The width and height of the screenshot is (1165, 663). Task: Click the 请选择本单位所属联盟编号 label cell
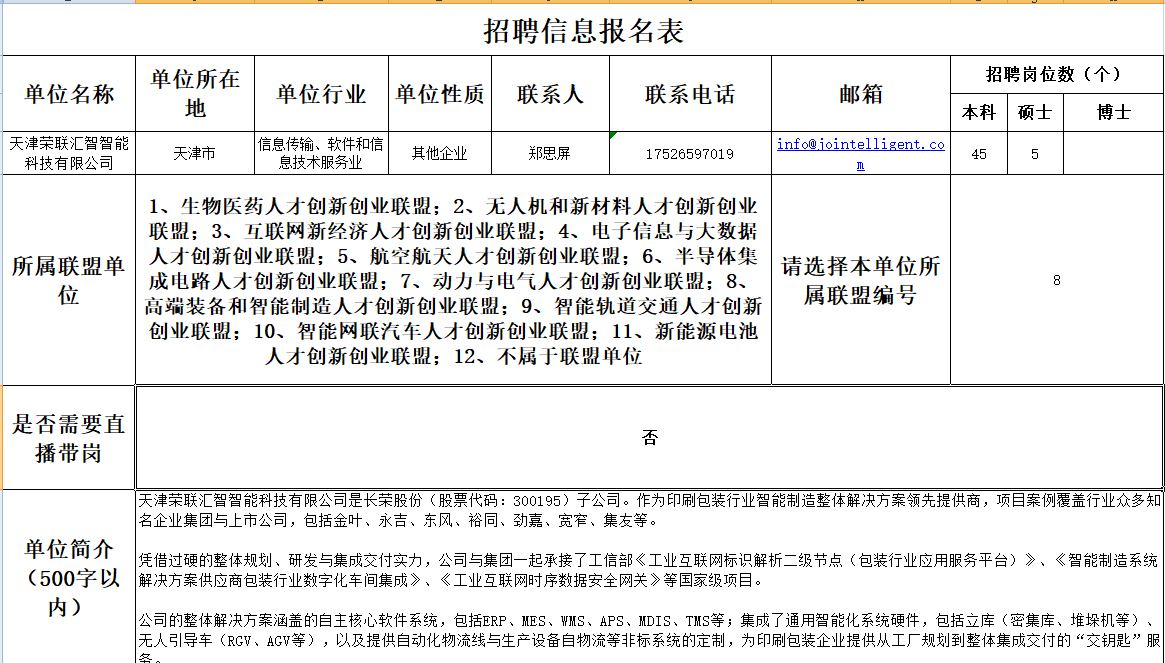click(x=860, y=281)
